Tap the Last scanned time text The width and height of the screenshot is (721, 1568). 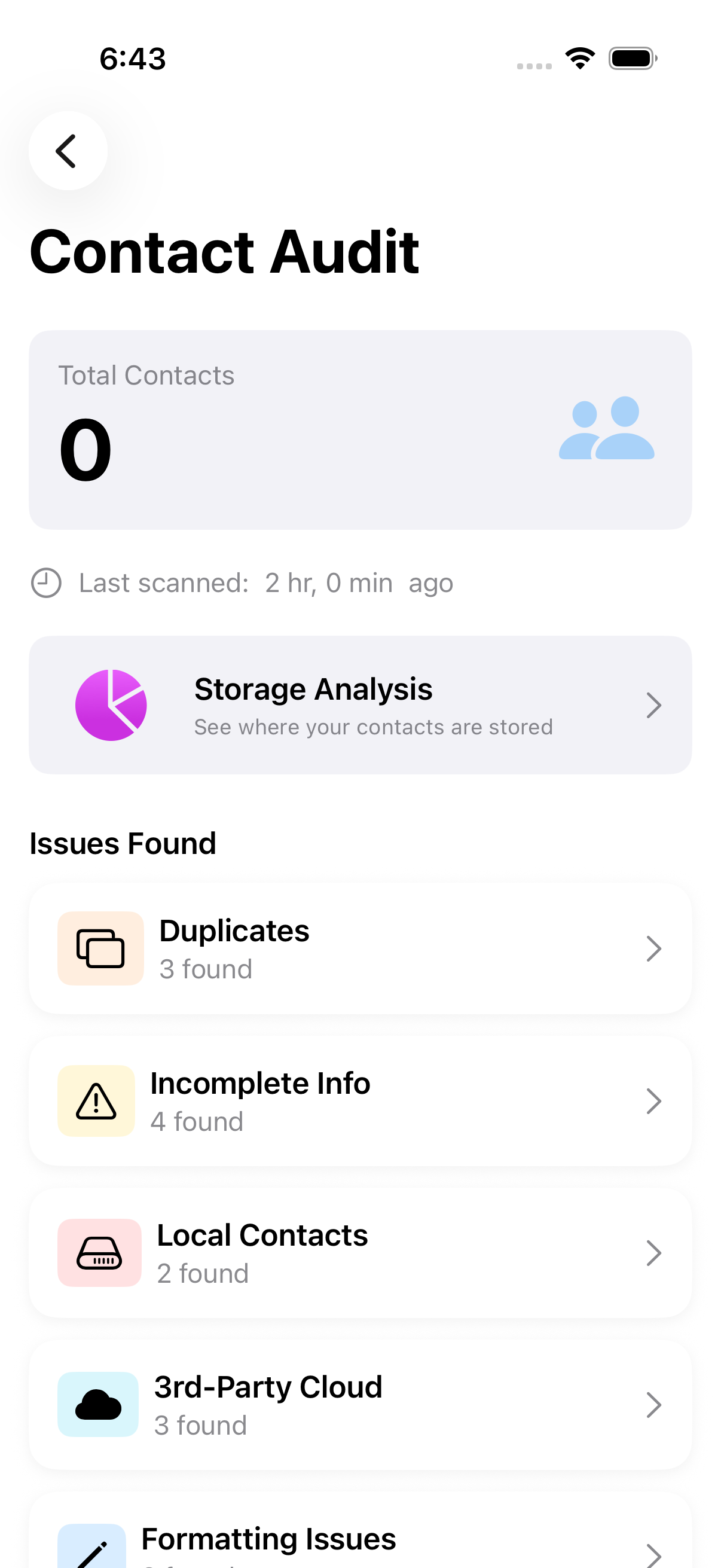pyautogui.click(x=267, y=583)
